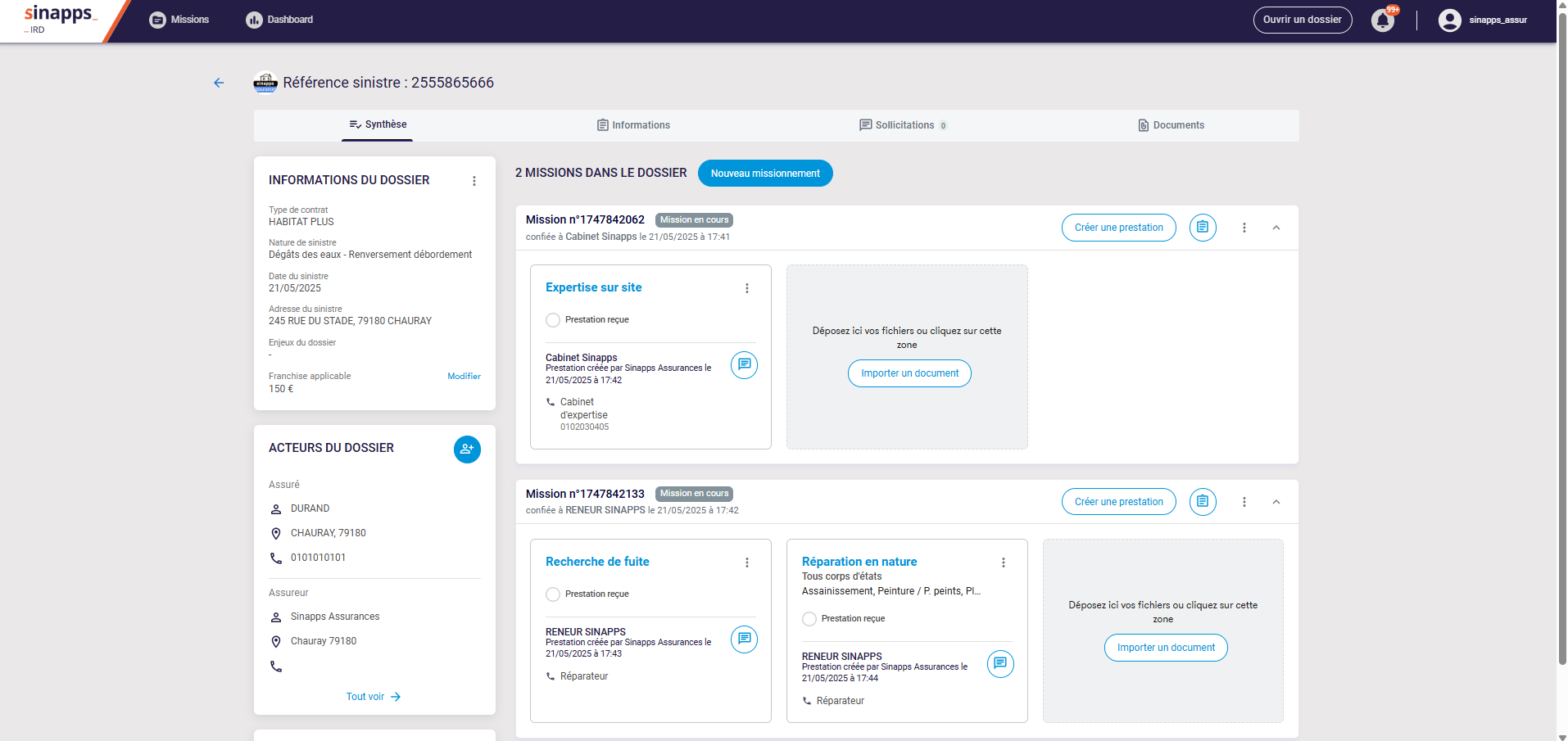Click Nouveau missionnement button
Viewport: 1568px width, 741px height.
[765, 174]
